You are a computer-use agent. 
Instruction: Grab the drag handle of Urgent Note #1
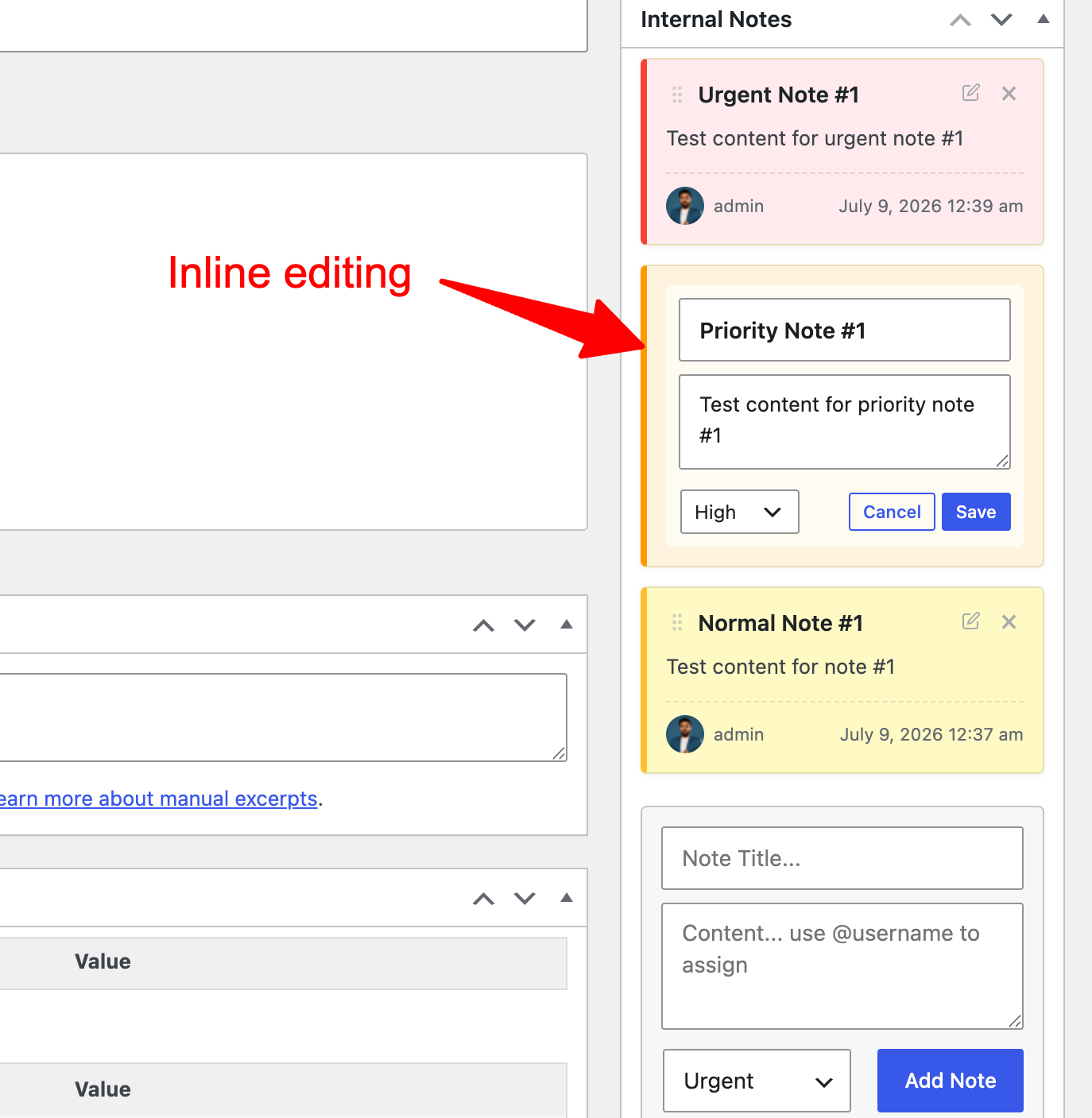pyautogui.click(x=677, y=95)
